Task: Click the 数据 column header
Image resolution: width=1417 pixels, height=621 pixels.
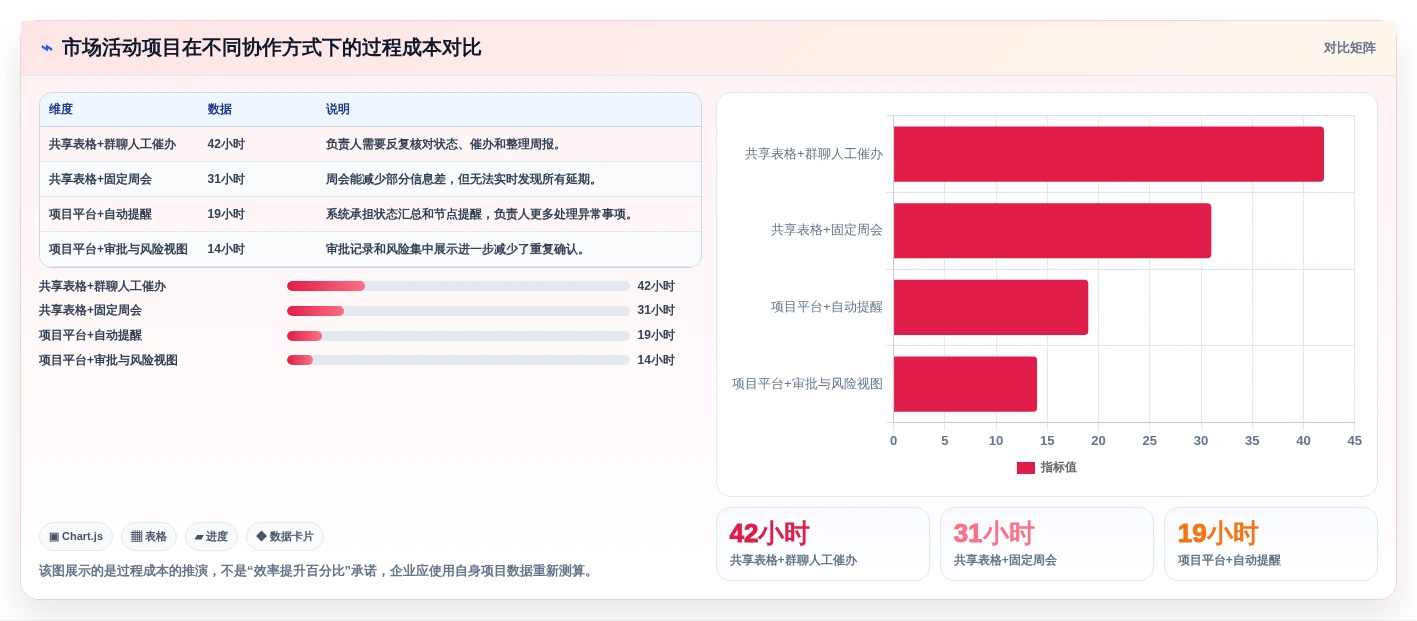Action: tap(220, 110)
